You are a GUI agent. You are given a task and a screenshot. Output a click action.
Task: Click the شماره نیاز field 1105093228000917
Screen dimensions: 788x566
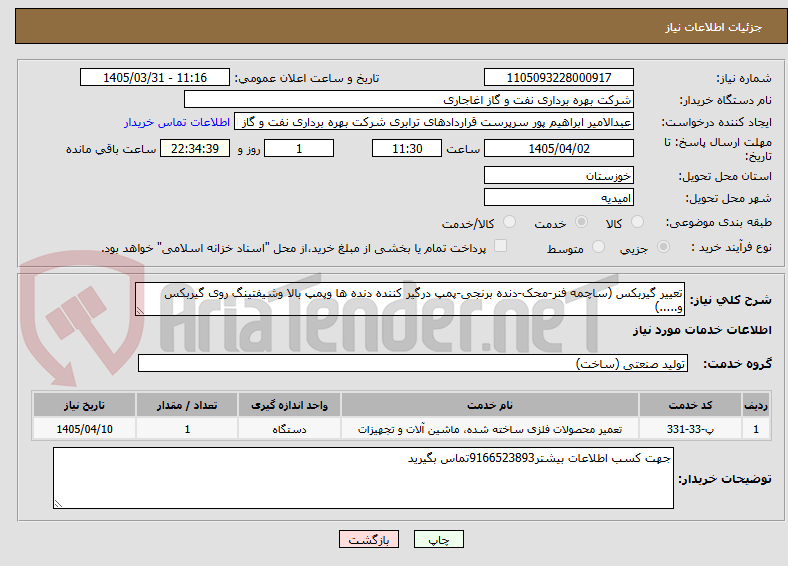558,77
